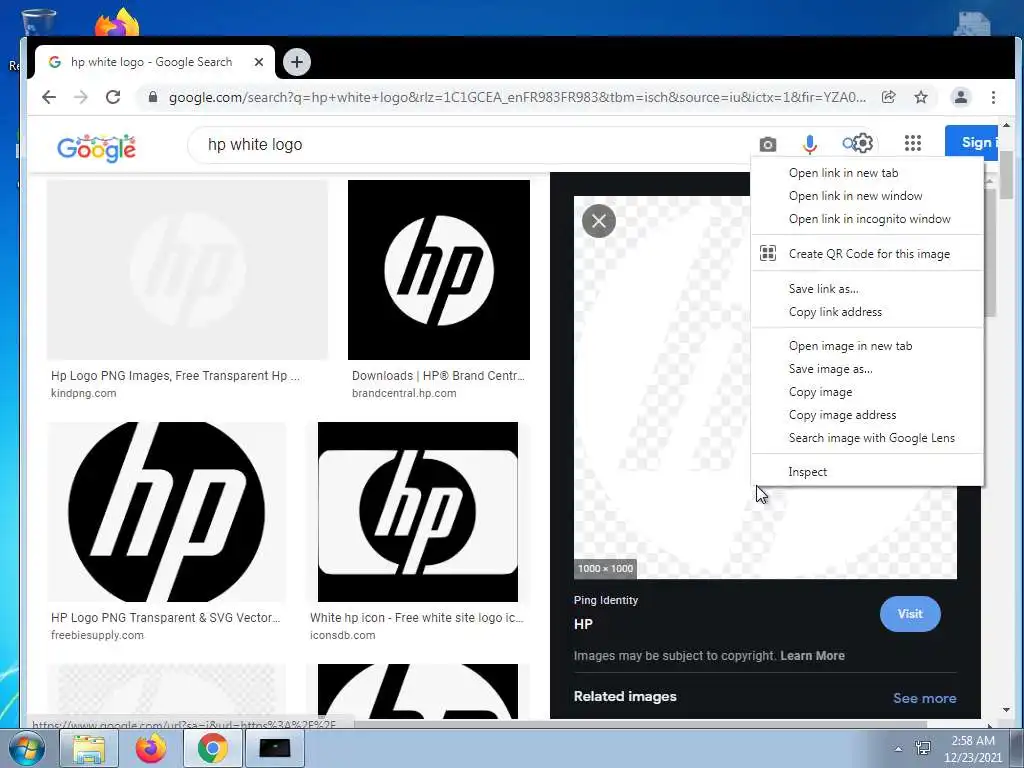Bookmark this page with the star icon
The width and height of the screenshot is (1024, 768).
coord(921,97)
